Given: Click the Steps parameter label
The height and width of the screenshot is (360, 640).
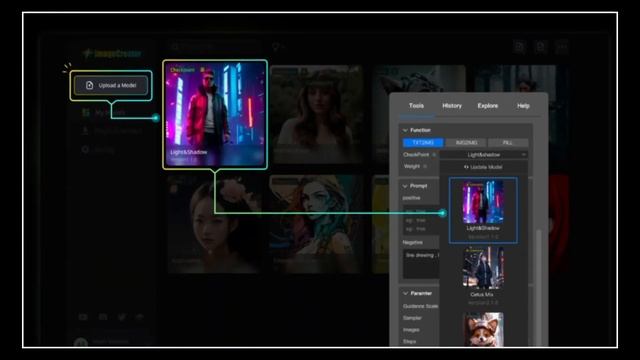Looking at the screenshot, I should 409,341.
